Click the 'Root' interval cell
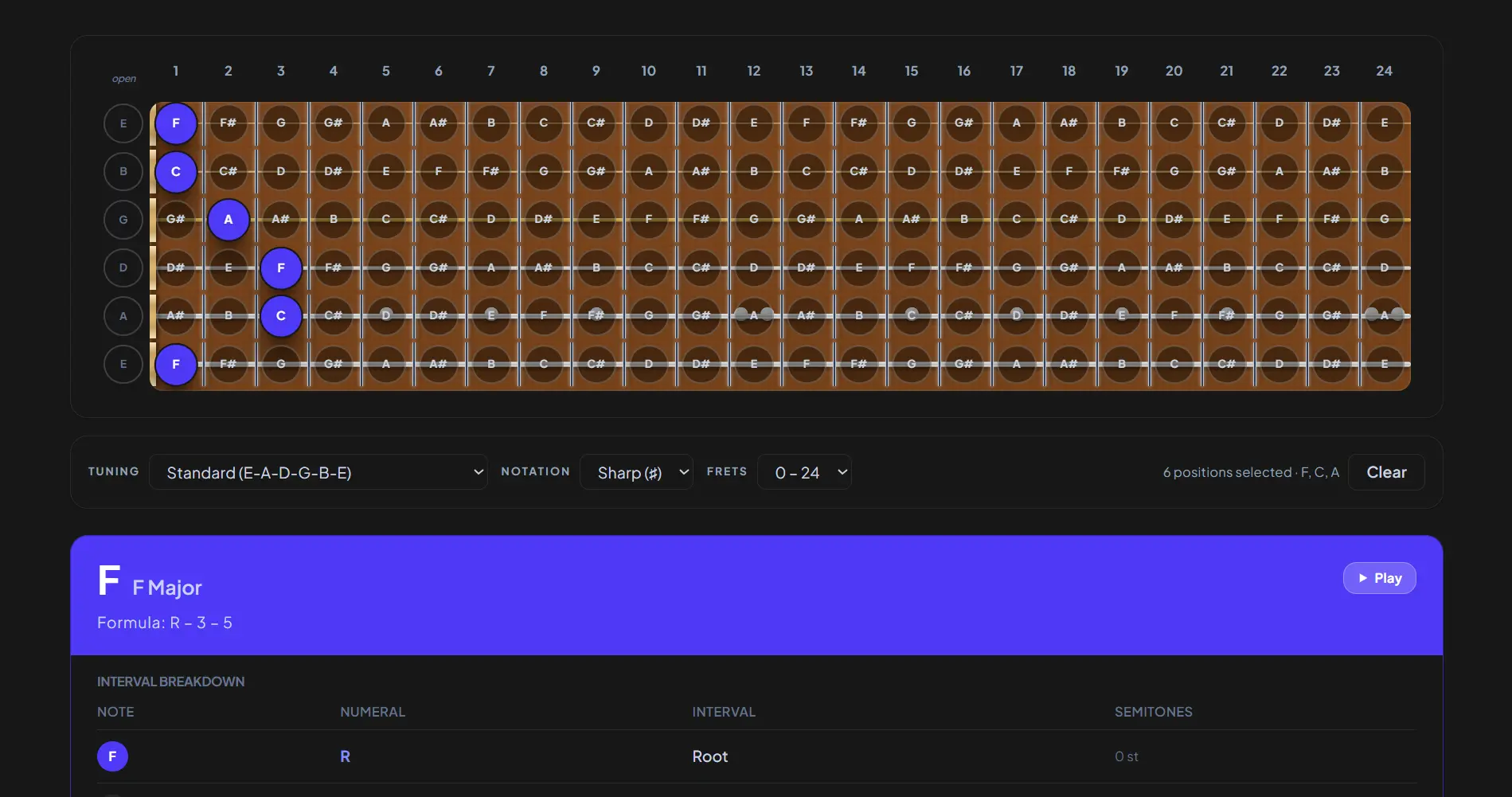The height and width of the screenshot is (797, 1512). [x=709, y=756]
